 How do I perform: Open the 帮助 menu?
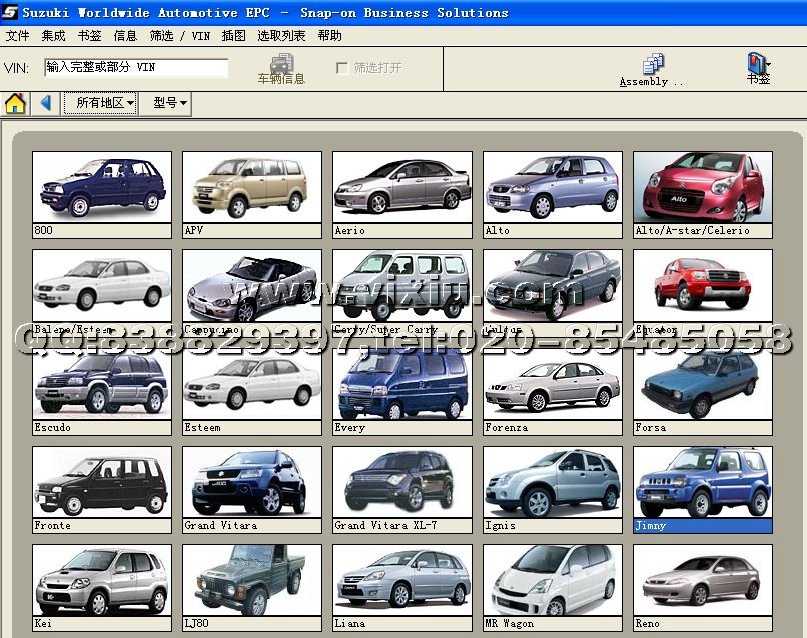pos(329,36)
